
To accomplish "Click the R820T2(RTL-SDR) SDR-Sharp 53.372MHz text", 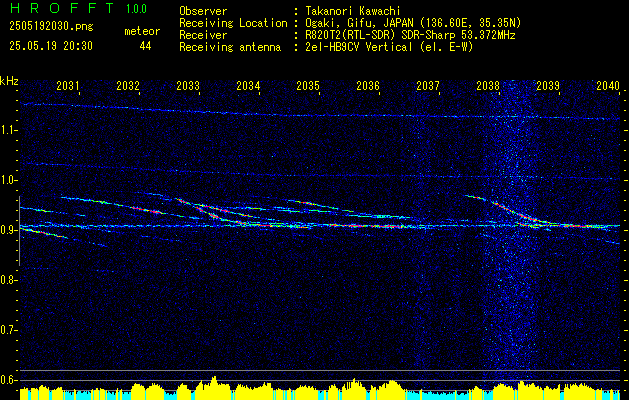I will (410, 35).
